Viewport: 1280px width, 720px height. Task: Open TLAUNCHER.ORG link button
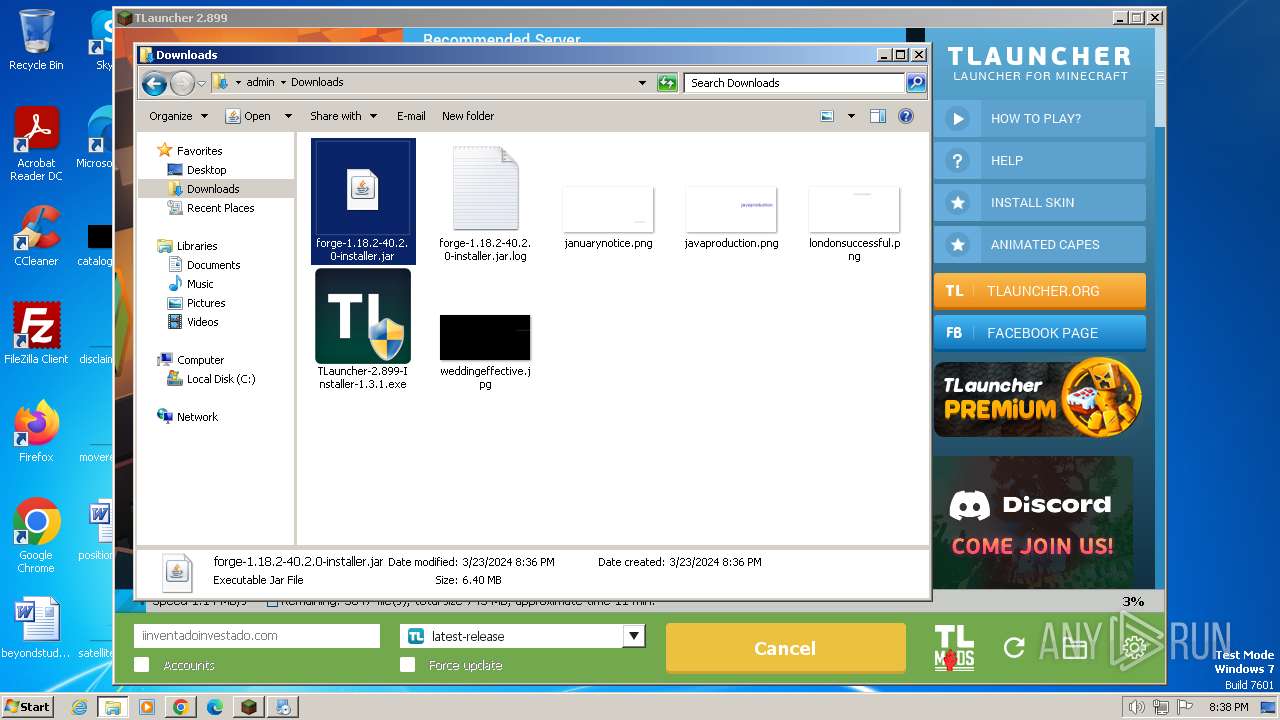tap(1040, 291)
